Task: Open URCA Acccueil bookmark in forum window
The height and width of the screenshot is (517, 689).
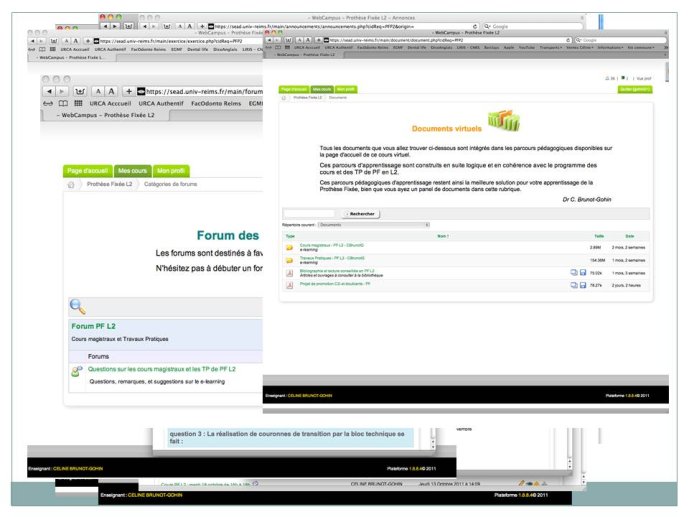Action: click(x=110, y=104)
